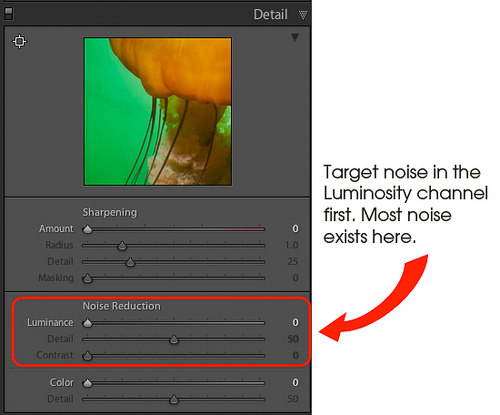Click the Luminance noise reduction slider handle
Screen dimensions: 500x415
(x=88, y=323)
